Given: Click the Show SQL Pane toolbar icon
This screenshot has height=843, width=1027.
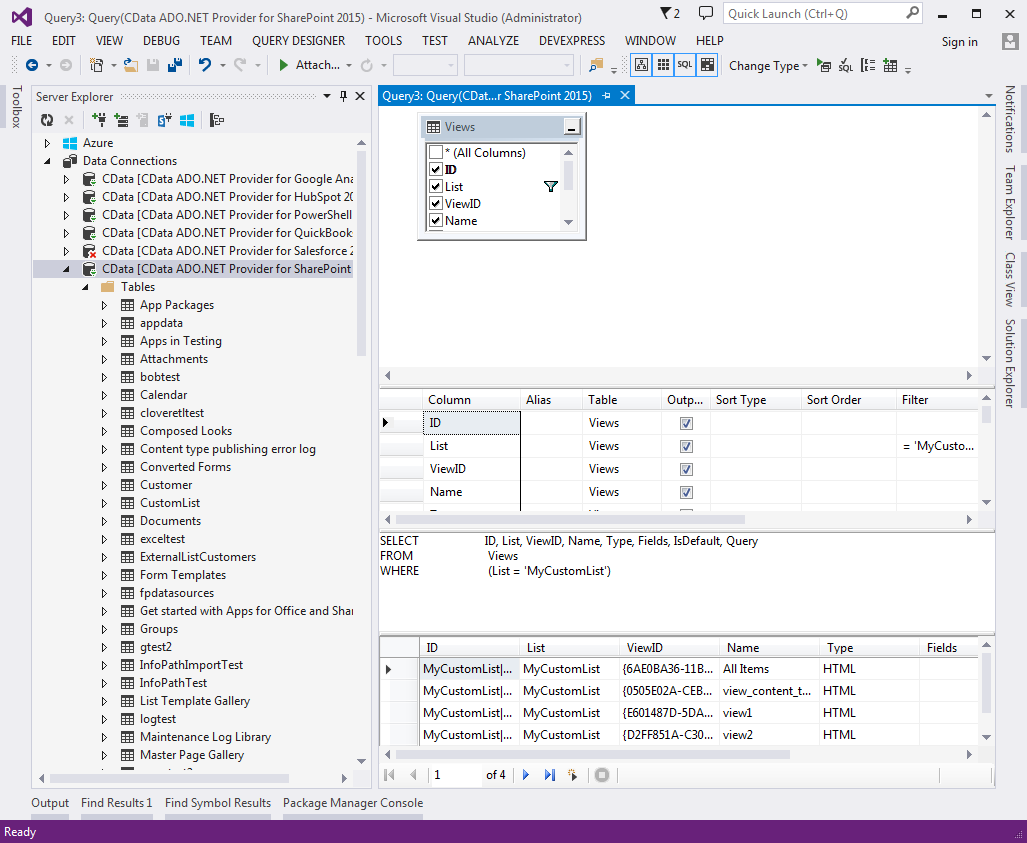Looking at the screenshot, I should click(684, 65).
